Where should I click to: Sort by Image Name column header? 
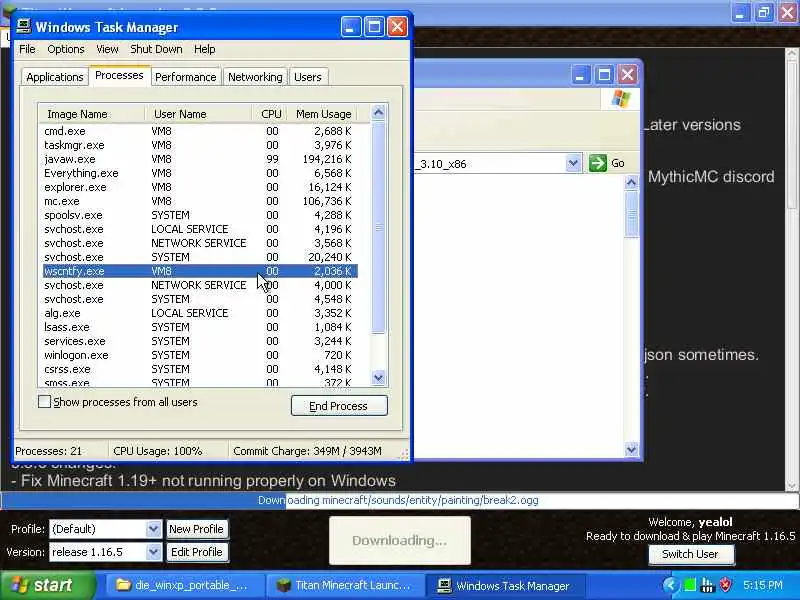(x=92, y=114)
